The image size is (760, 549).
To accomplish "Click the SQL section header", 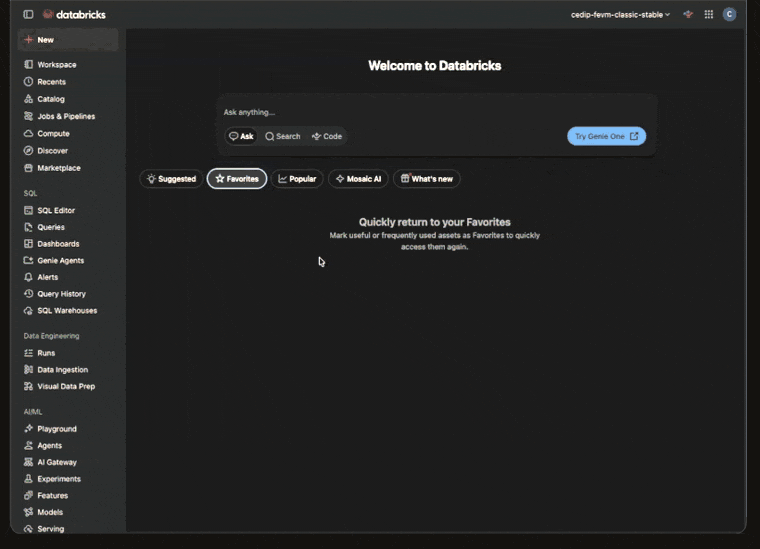I will point(30,193).
